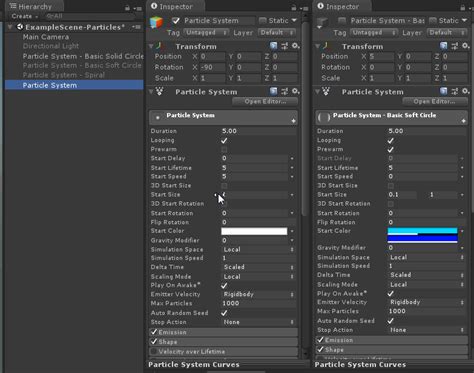Toggle Play On Awake checkbox in left Inspector
Viewport: 474px width, 373px height.
click(224, 285)
